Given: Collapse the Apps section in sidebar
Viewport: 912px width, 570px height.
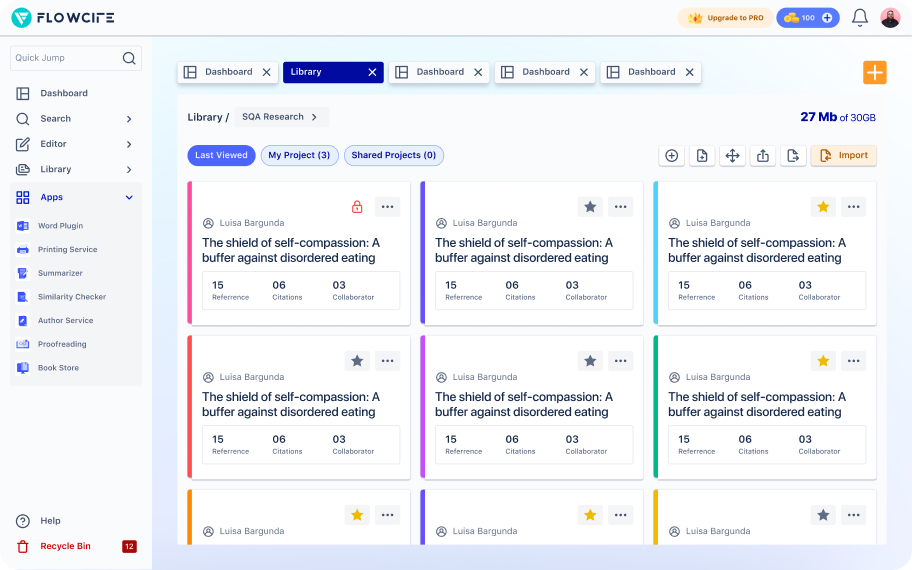Looking at the screenshot, I should tap(129, 198).
